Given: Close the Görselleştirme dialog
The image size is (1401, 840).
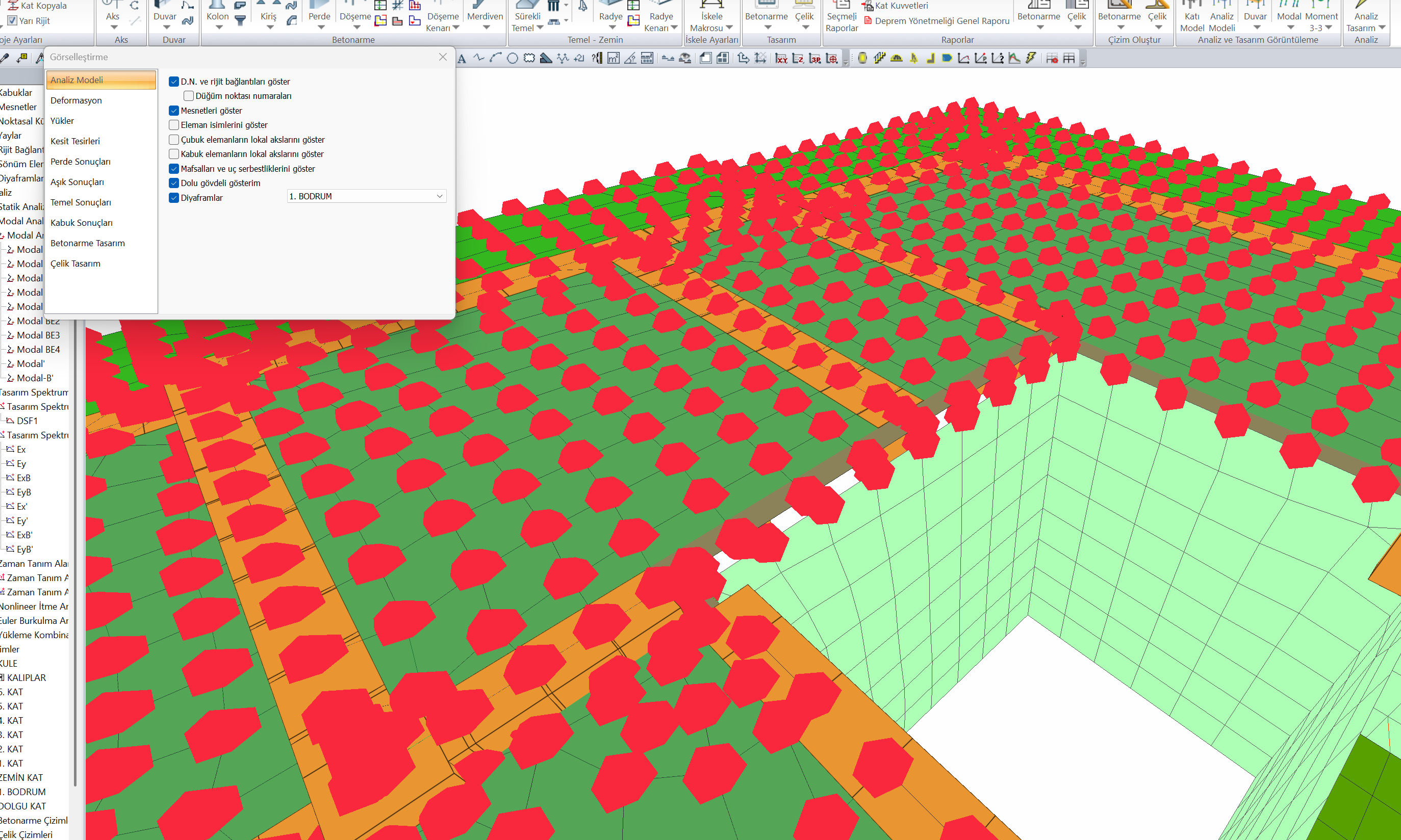Looking at the screenshot, I should tap(443, 57).
